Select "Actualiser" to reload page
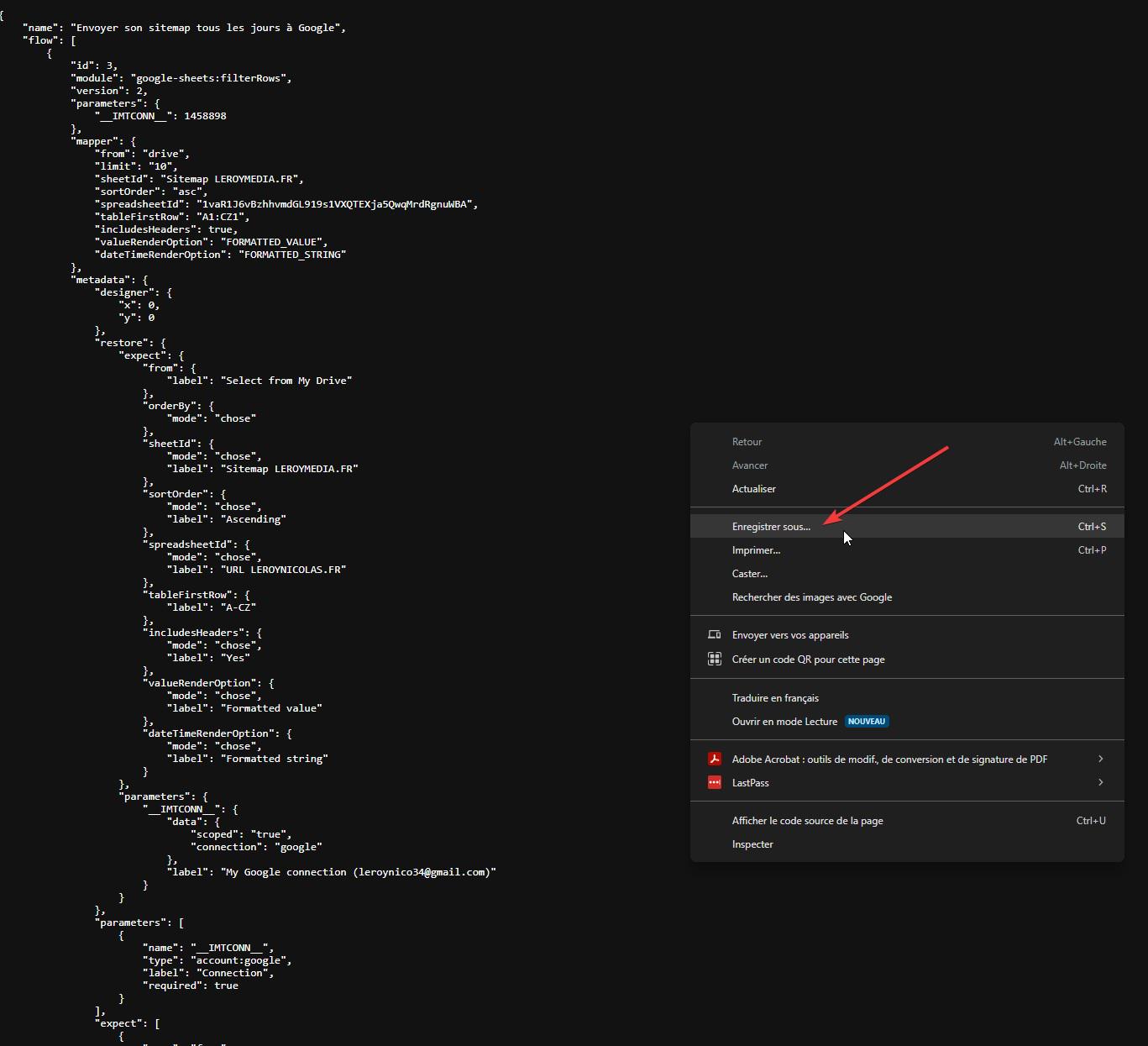This screenshot has height=1046, width=1148. click(907, 489)
